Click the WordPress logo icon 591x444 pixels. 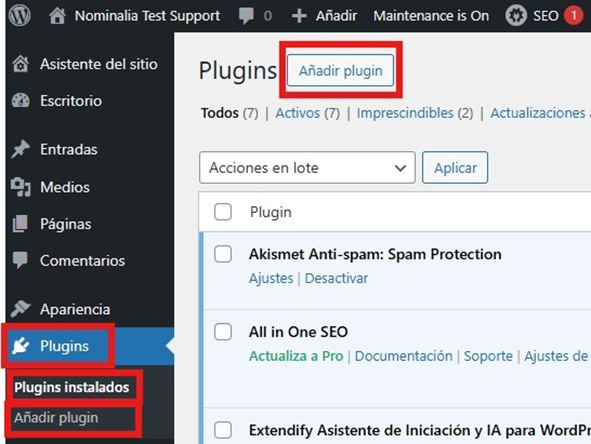click(20, 15)
